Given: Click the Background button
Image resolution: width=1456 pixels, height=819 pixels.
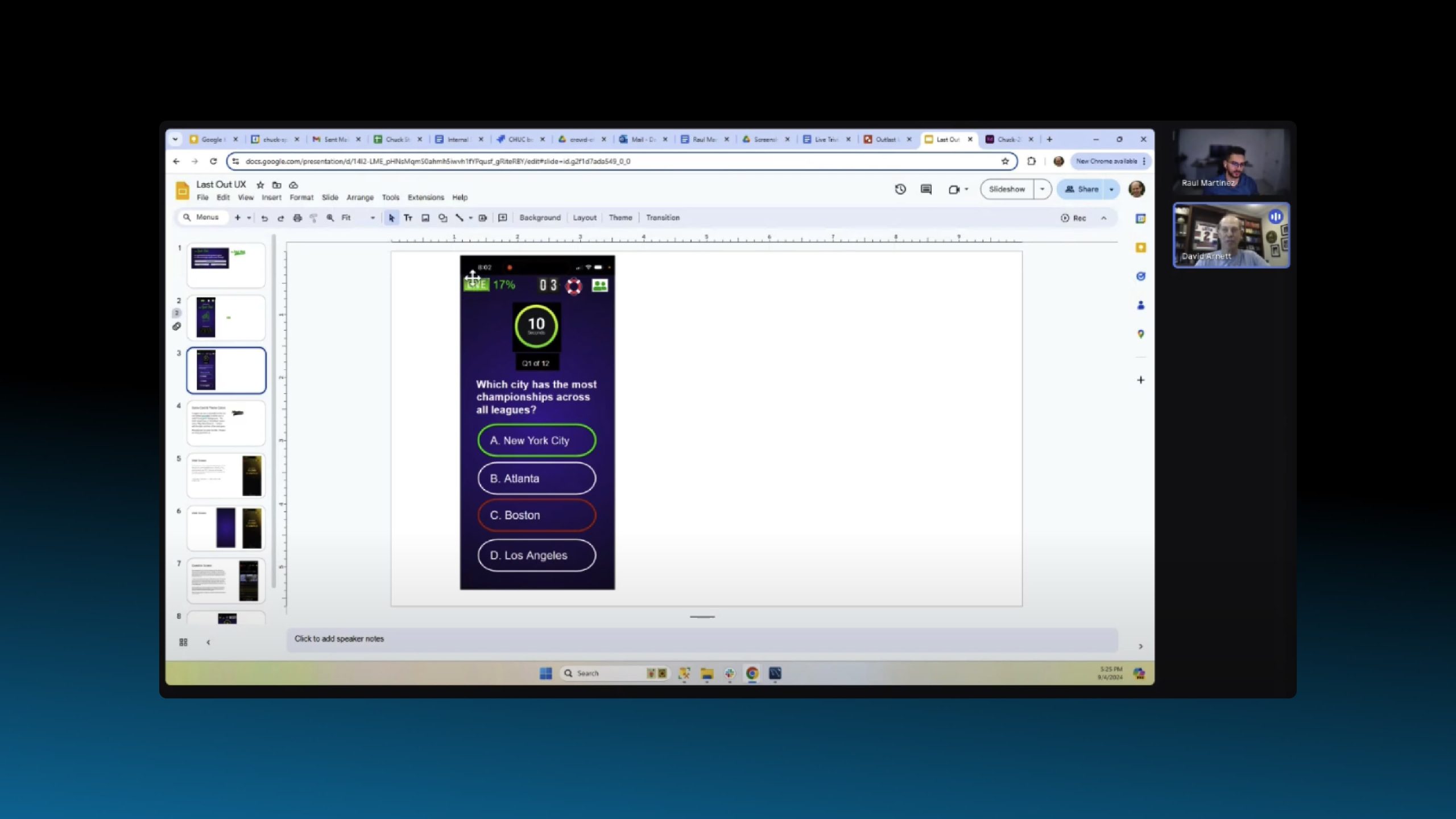Looking at the screenshot, I should pyautogui.click(x=540, y=218).
